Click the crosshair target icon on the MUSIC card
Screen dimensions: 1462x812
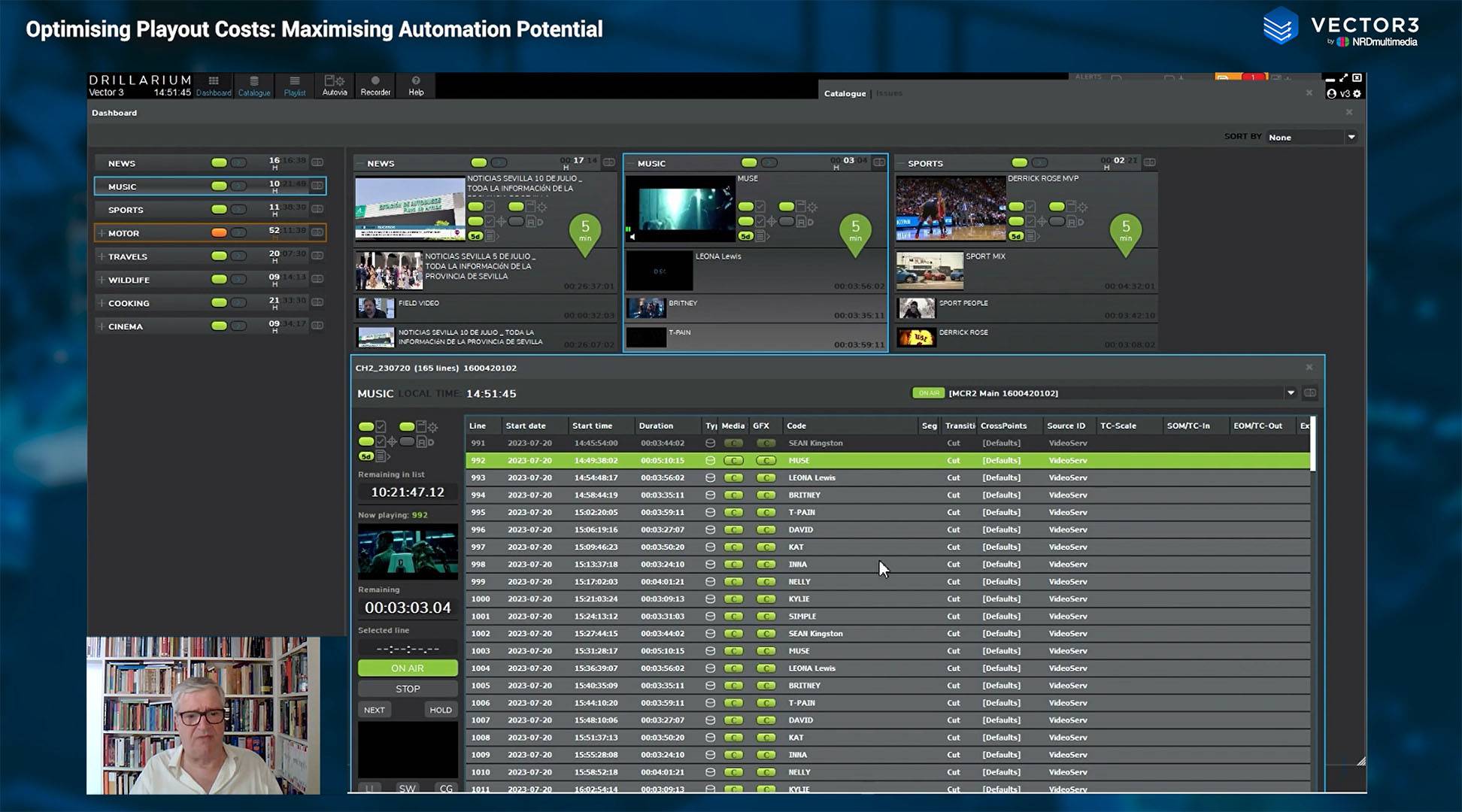772,222
